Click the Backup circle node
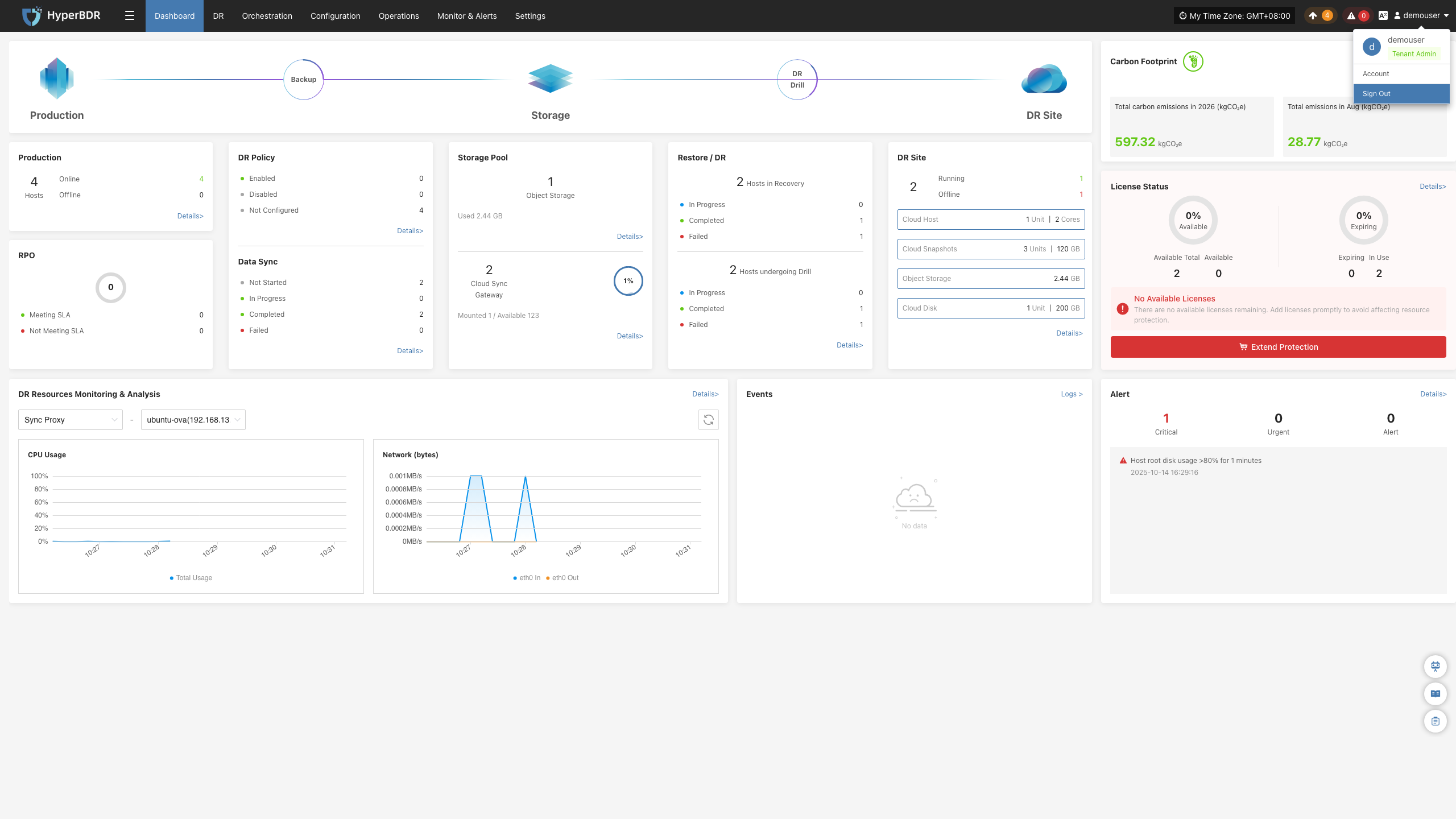Screen dimensions: 1456x819 coord(304,80)
